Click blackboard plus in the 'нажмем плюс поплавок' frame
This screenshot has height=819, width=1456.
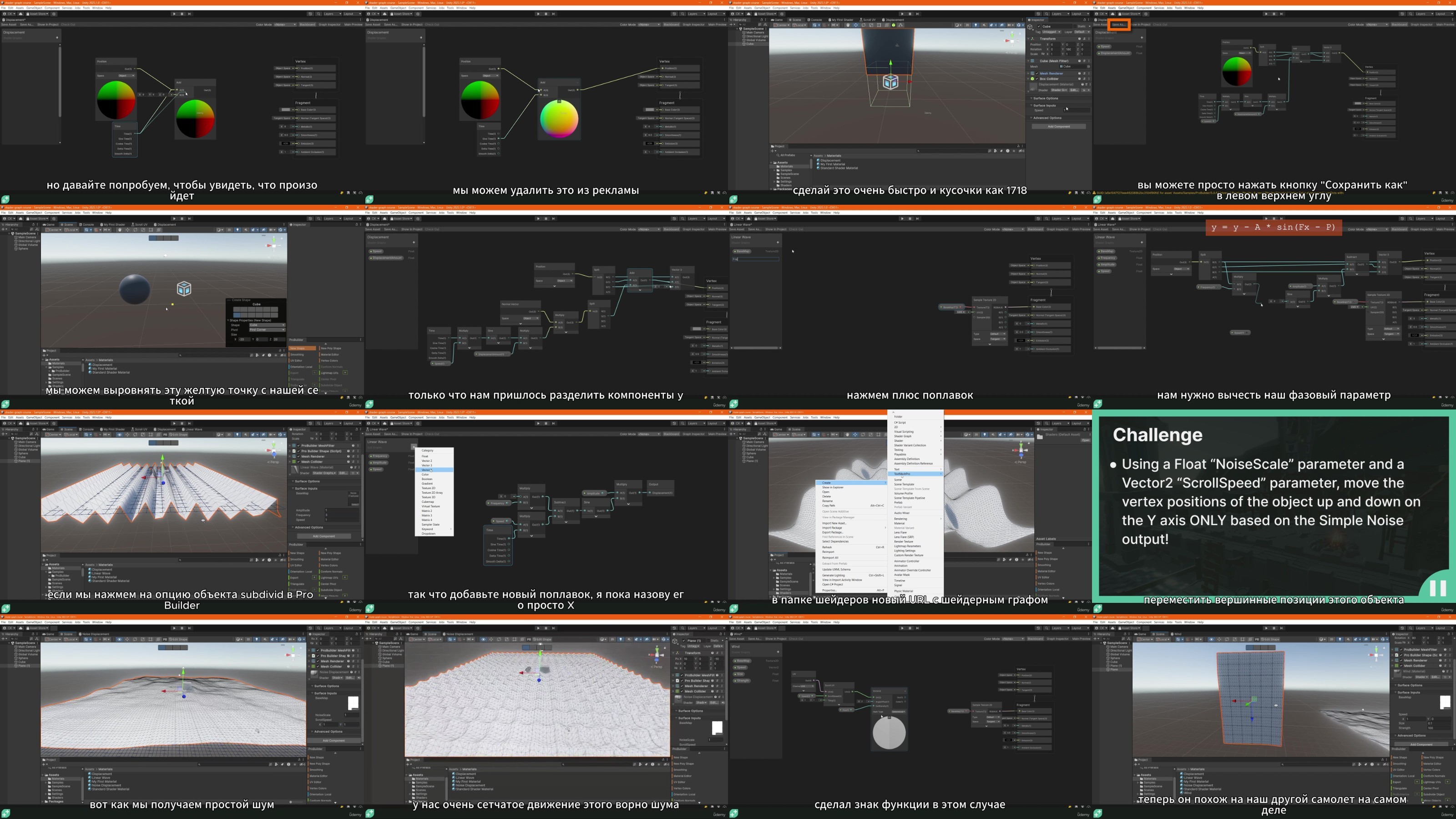777,242
